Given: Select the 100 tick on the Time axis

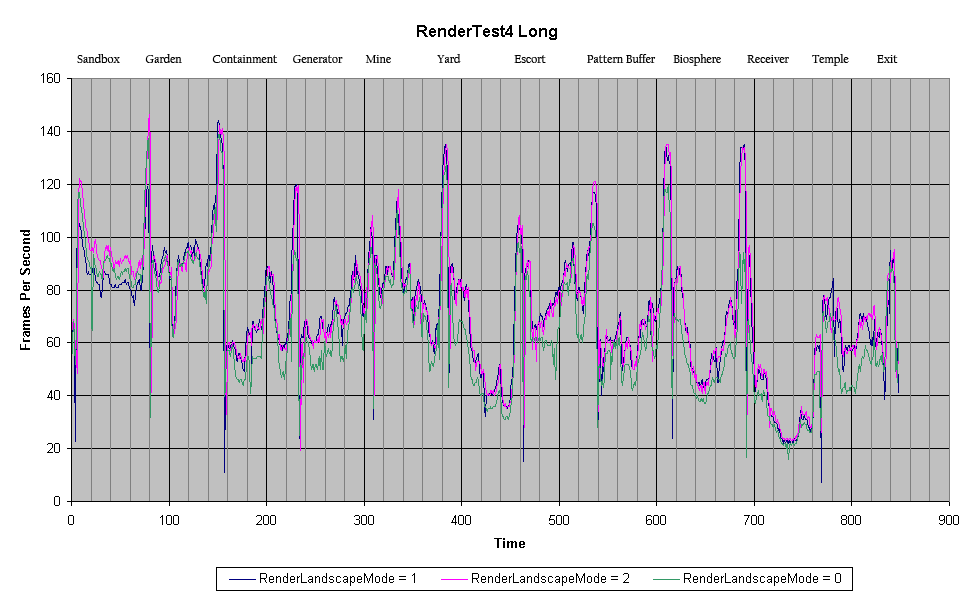Looking at the screenshot, I should [169, 521].
